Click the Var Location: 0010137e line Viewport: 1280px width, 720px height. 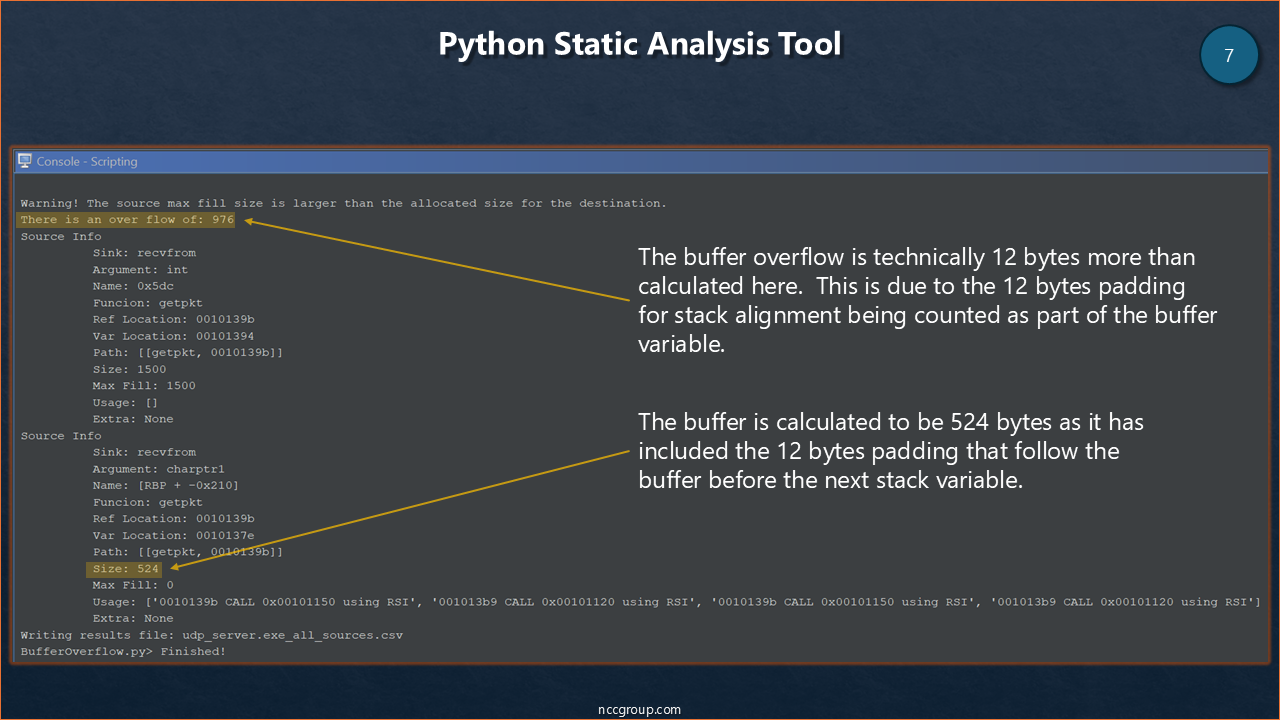[x=173, y=536]
